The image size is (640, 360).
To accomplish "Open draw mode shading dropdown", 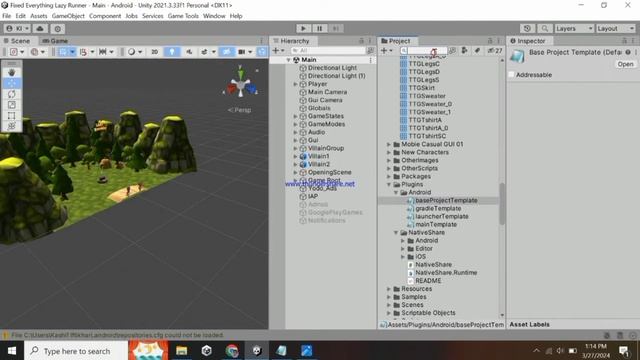I will (x=135, y=52).
